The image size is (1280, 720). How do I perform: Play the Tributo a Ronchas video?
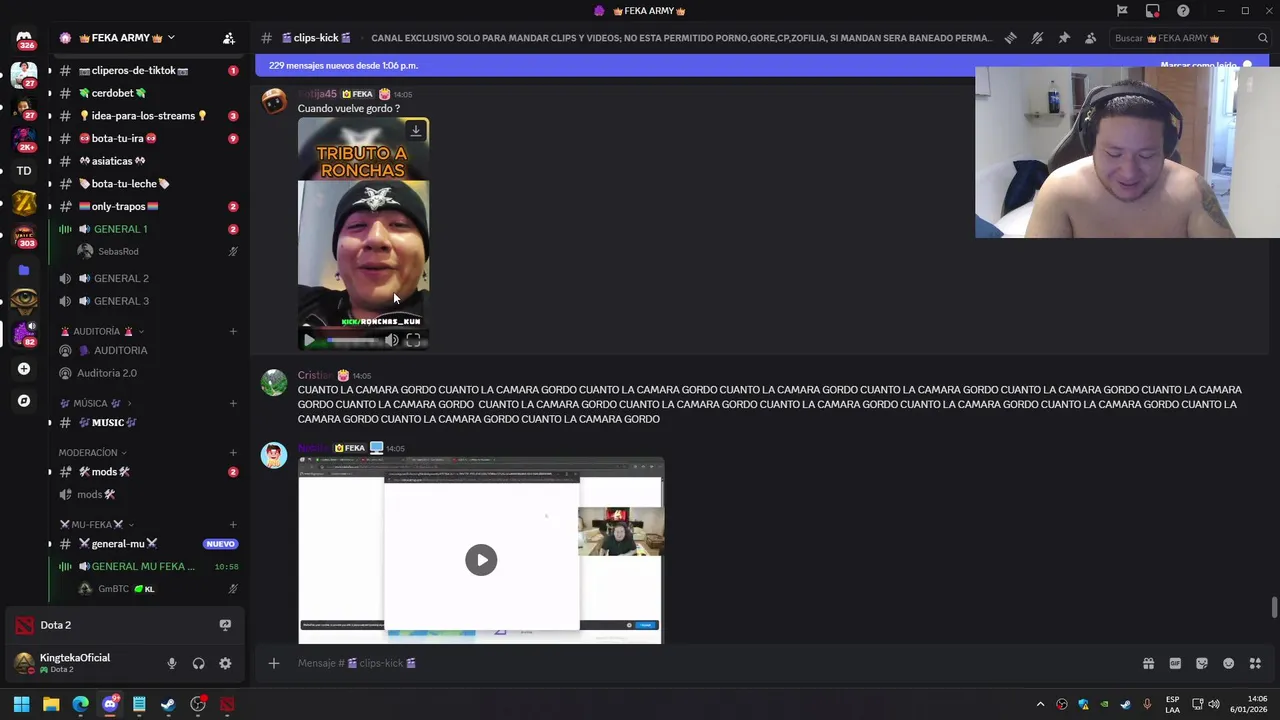click(309, 340)
